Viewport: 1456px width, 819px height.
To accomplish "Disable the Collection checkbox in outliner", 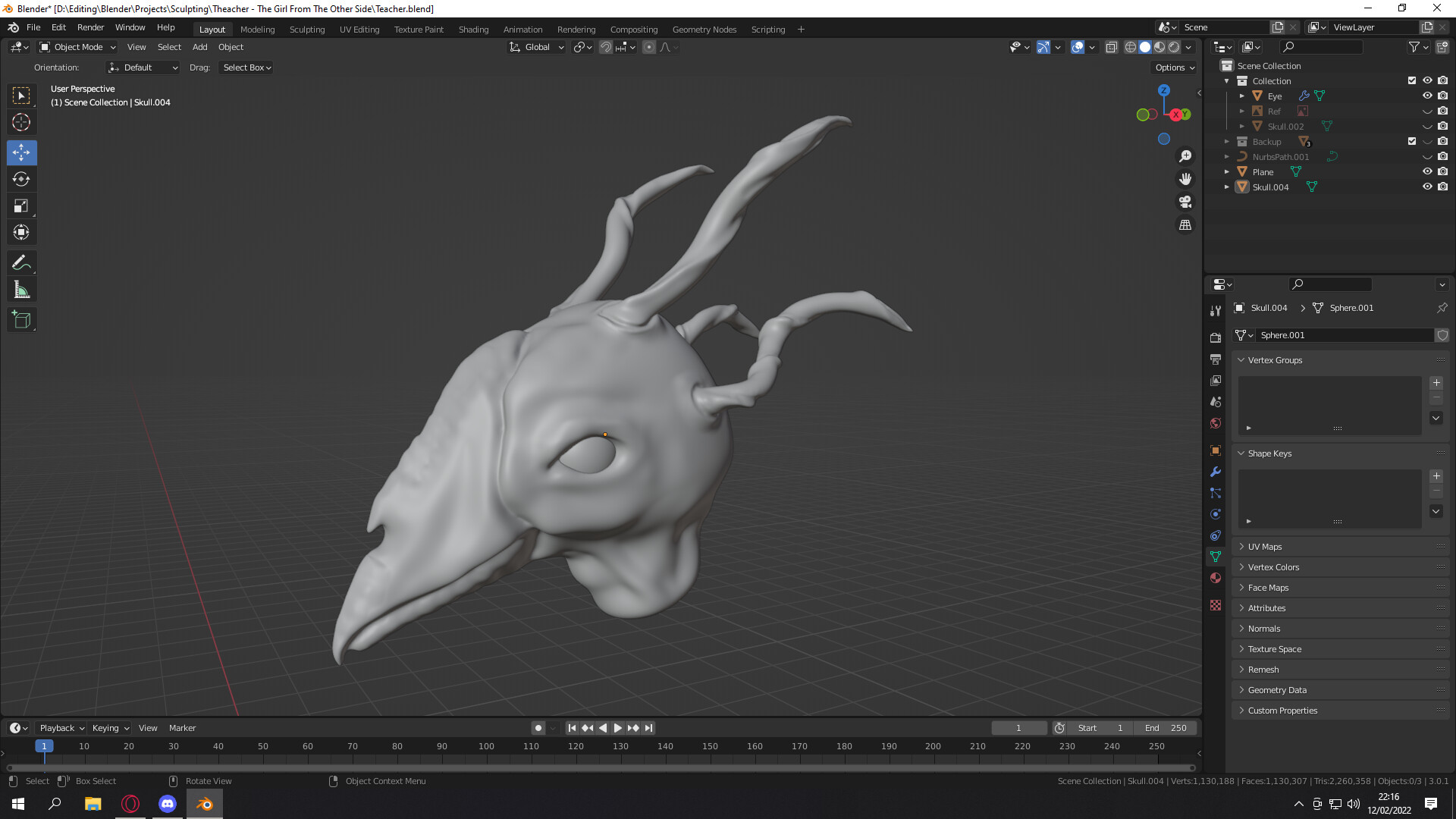I will click(1412, 80).
